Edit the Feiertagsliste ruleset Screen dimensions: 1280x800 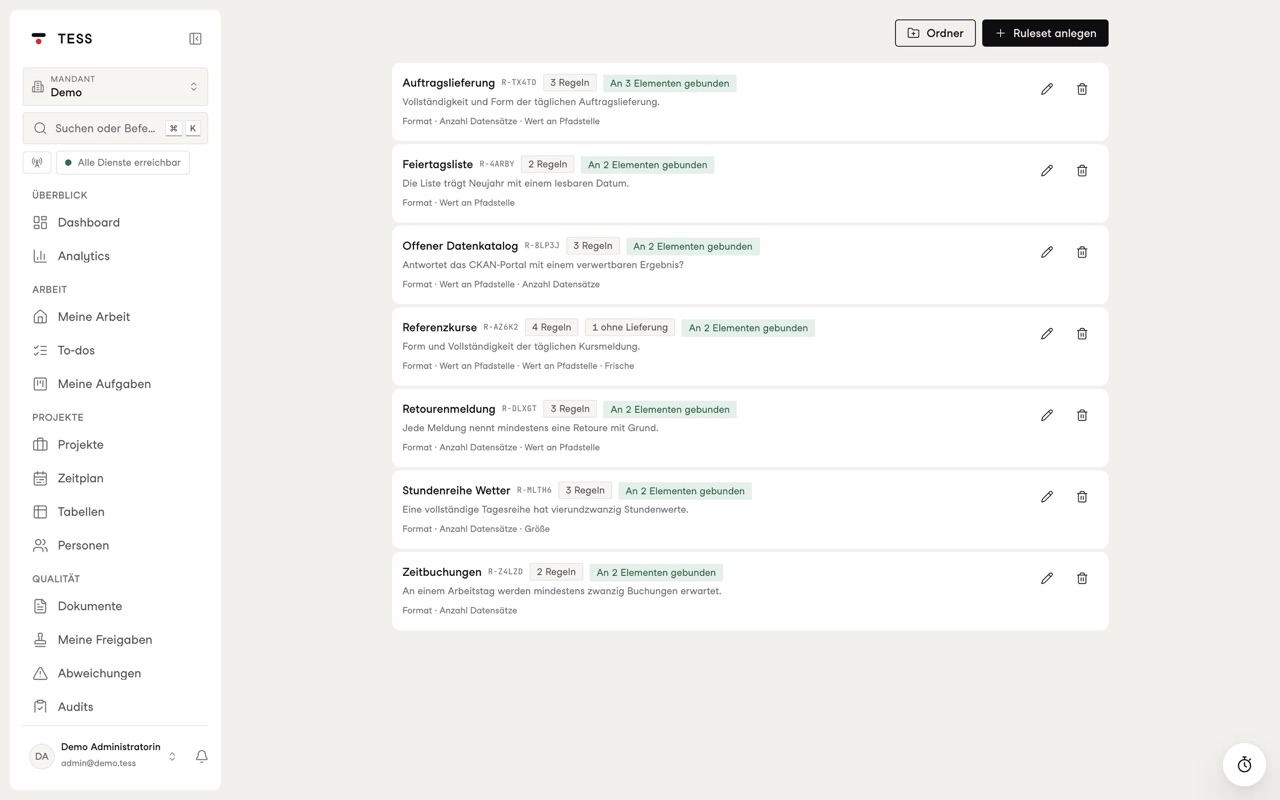pos(1047,171)
